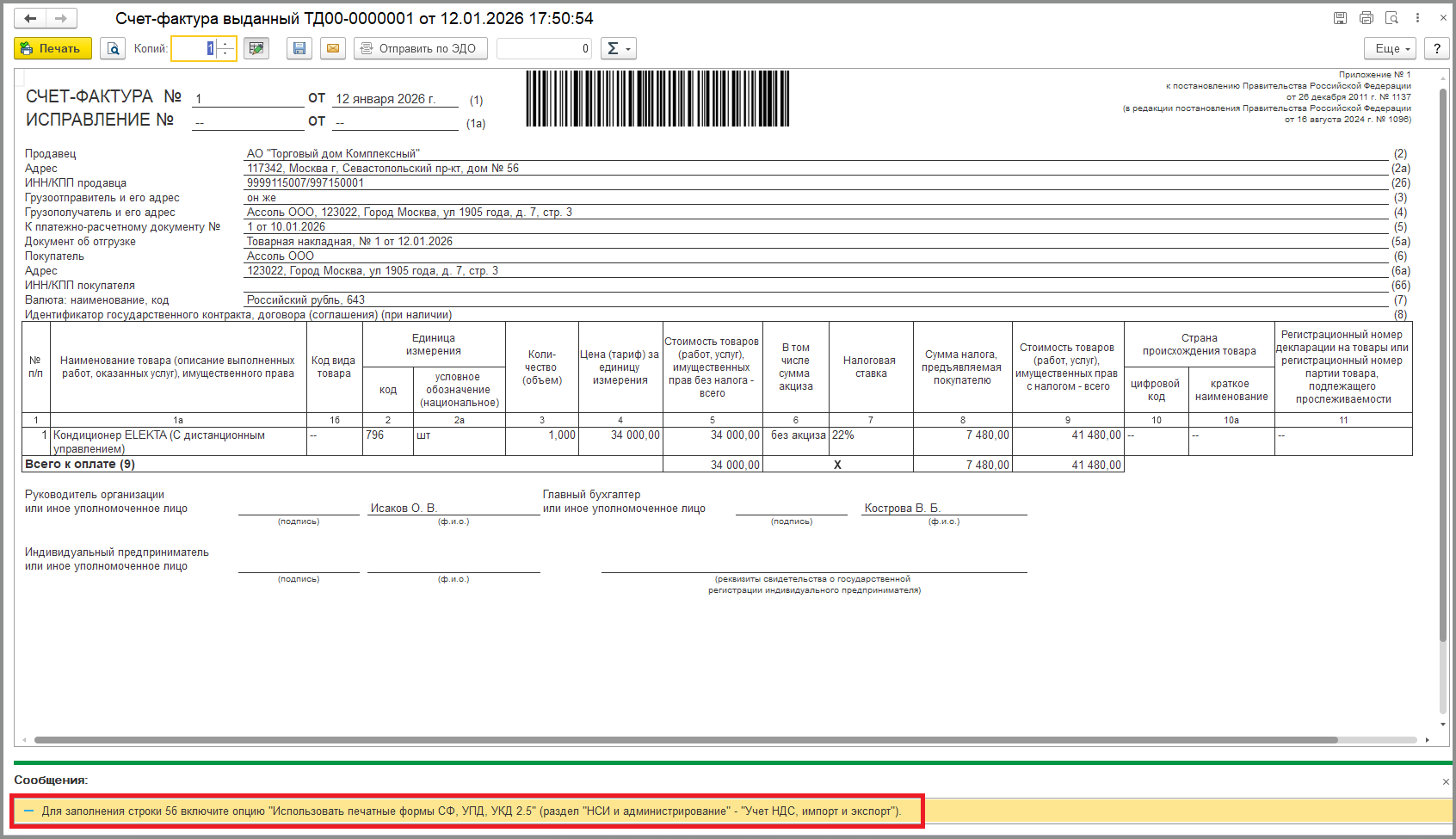Open help with the question mark button

(x=1436, y=49)
